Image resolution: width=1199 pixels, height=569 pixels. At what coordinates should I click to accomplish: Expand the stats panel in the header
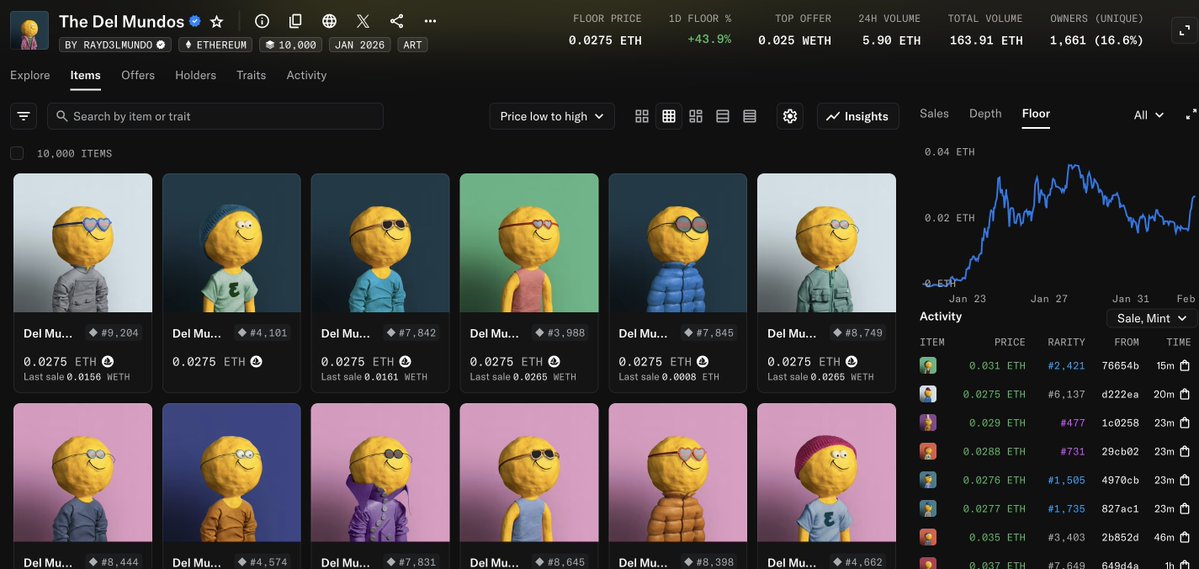[x=1184, y=31]
